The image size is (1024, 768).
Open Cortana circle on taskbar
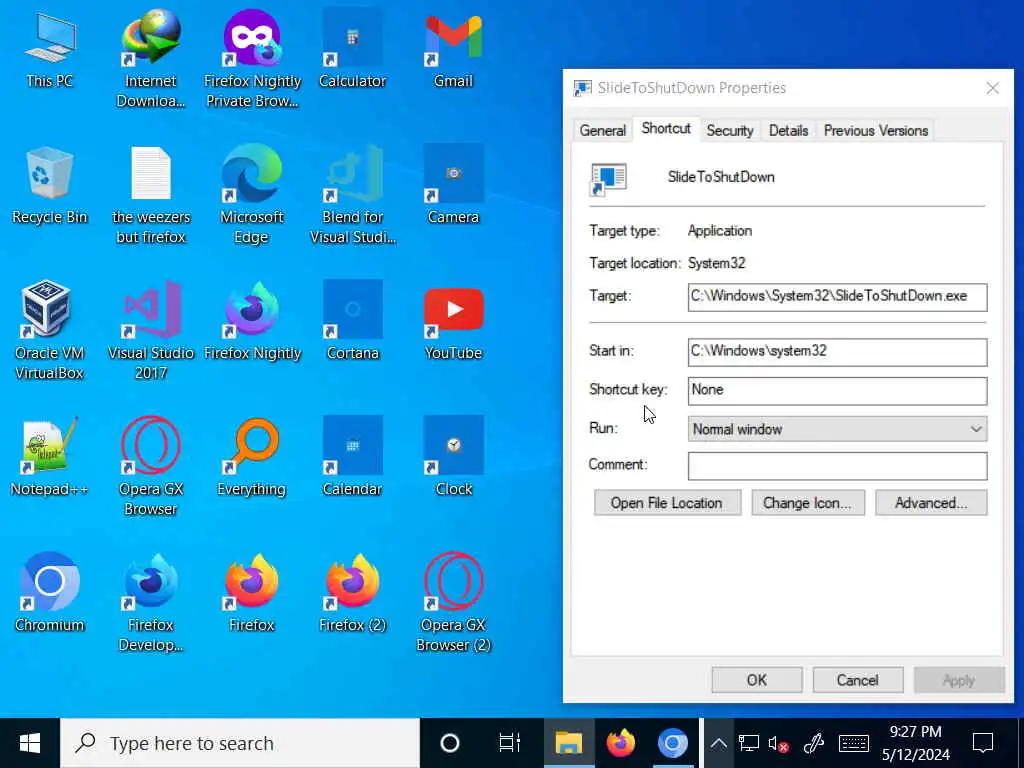point(450,743)
